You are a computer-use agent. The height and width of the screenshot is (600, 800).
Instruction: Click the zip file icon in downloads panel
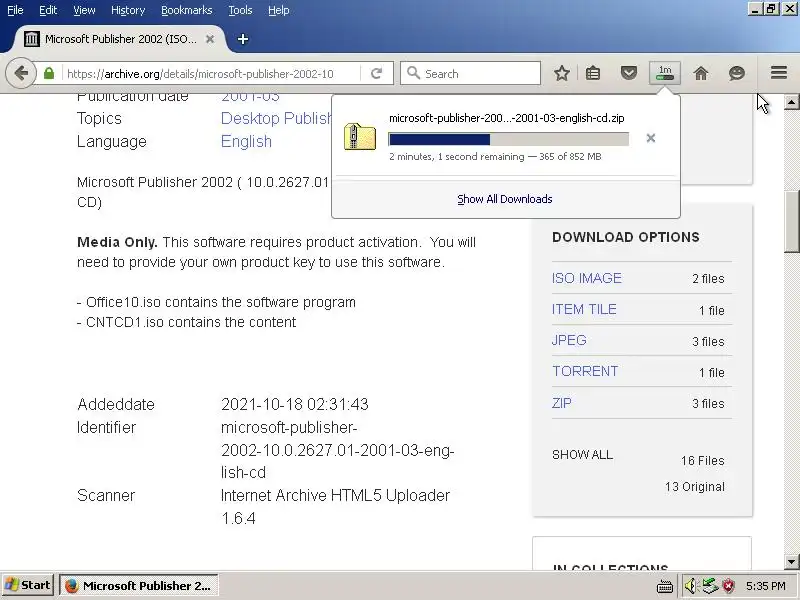coord(360,137)
